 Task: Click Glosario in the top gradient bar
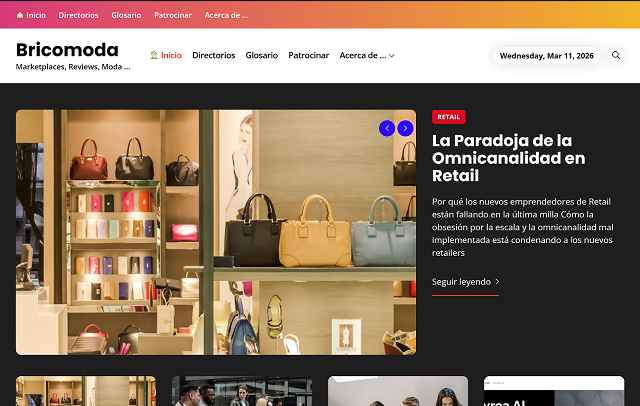[126, 15]
